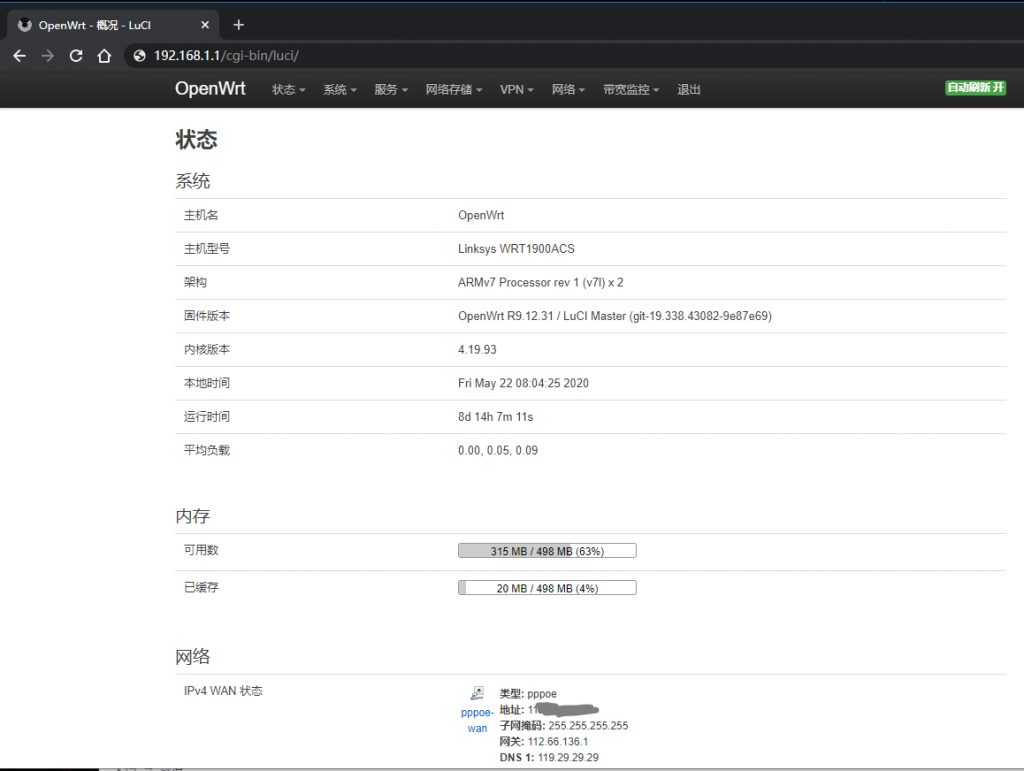Click the 固件版本 row label
Image resolution: width=1024 pixels, height=771 pixels.
207,316
